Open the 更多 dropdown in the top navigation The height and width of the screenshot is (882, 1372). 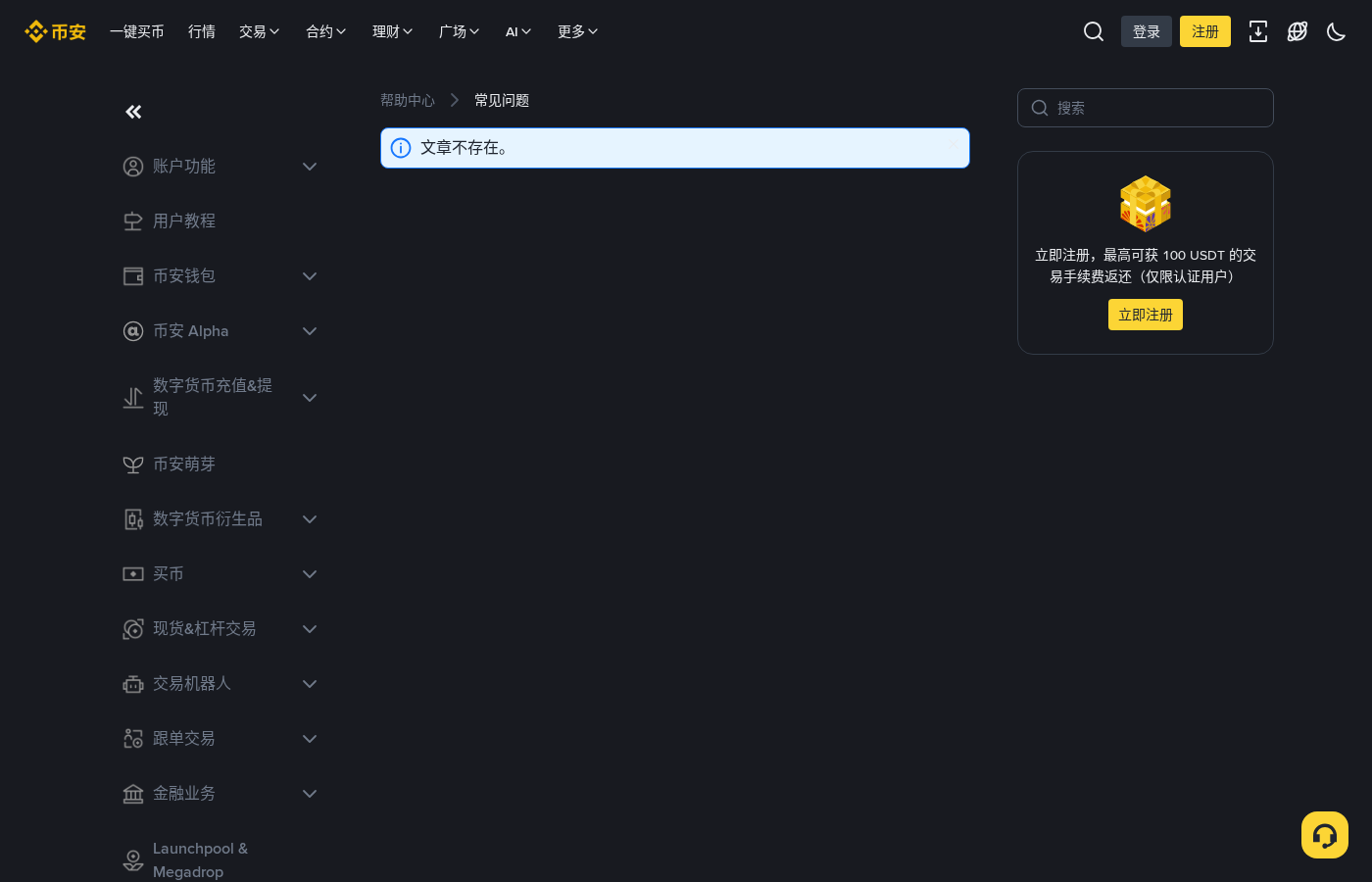(578, 31)
